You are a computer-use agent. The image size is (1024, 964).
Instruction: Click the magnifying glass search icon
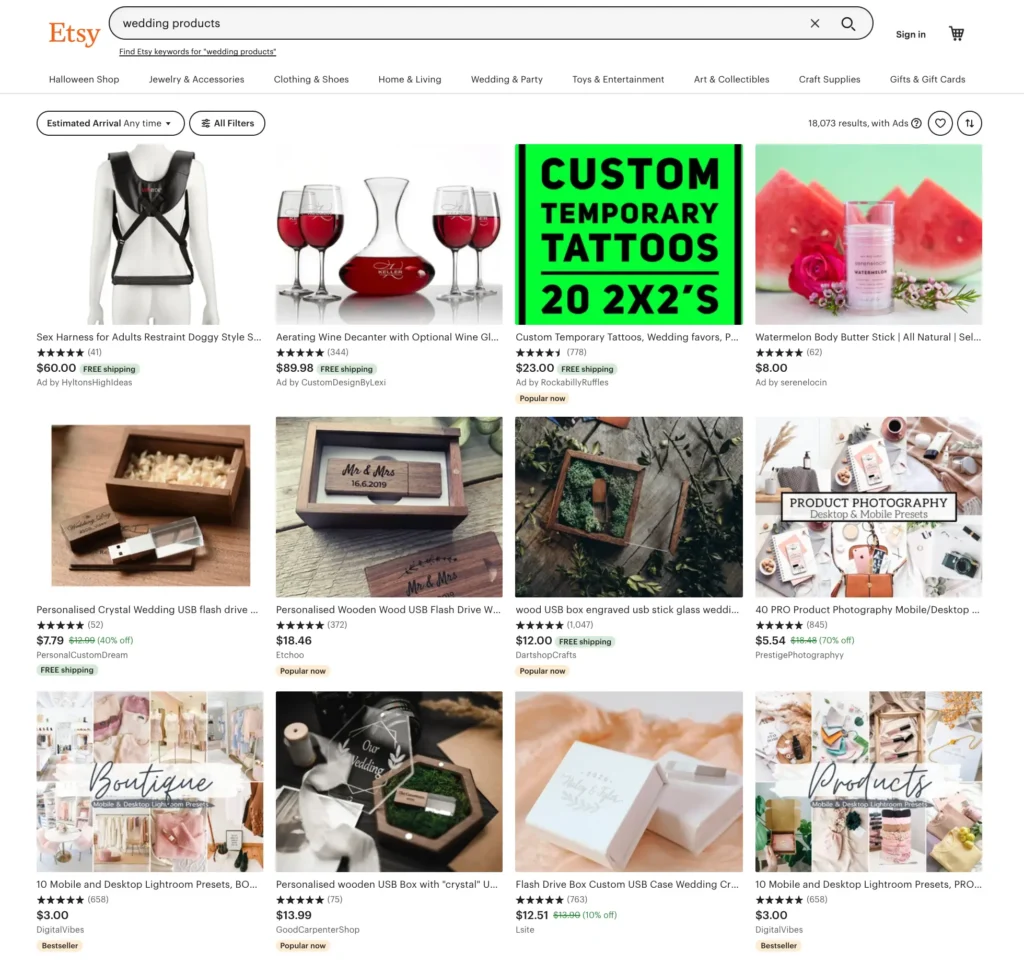tap(848, 24)
